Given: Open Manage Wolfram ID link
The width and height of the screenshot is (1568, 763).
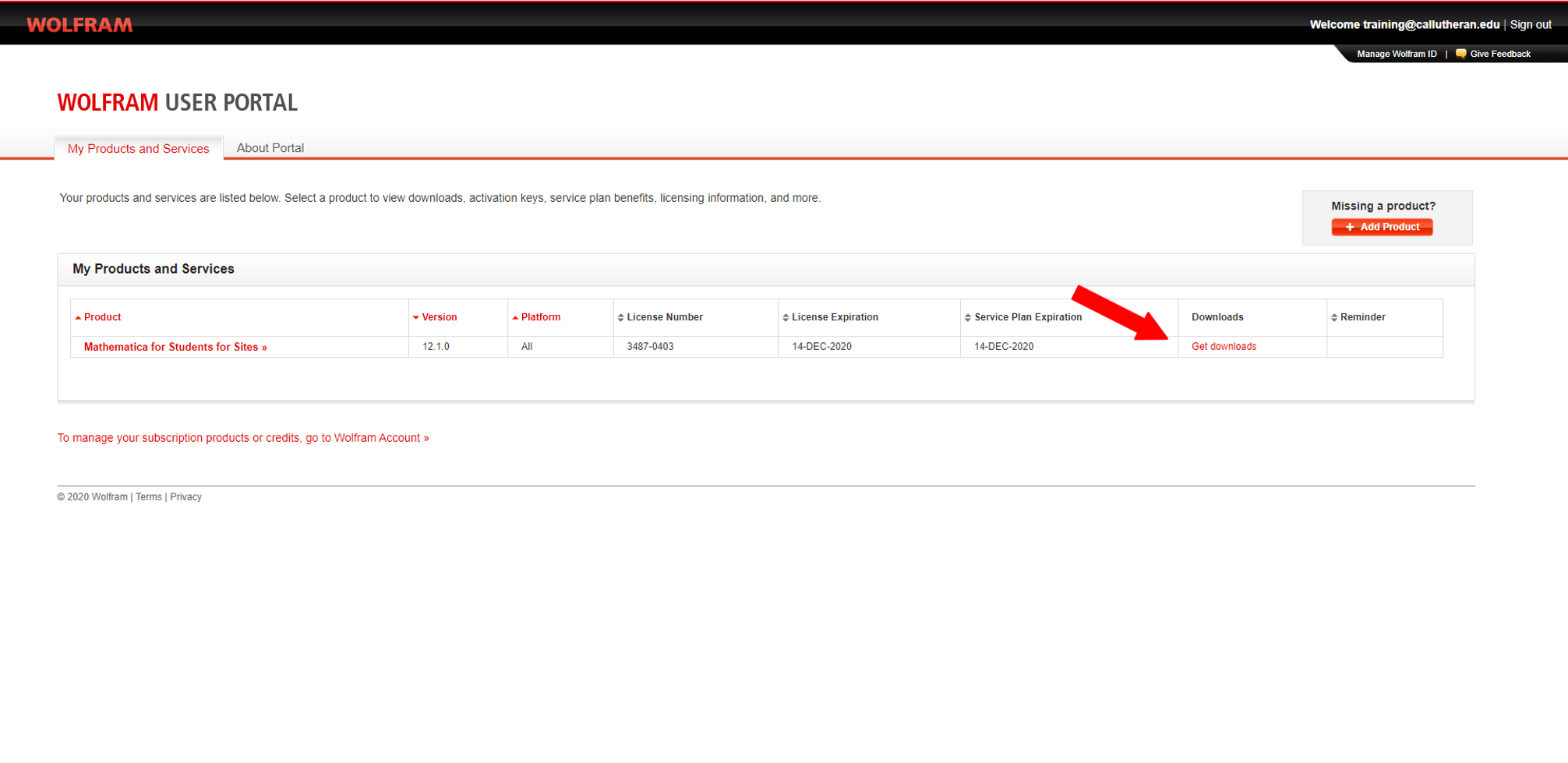Looking at the screenshot, I should point(1397,54).
